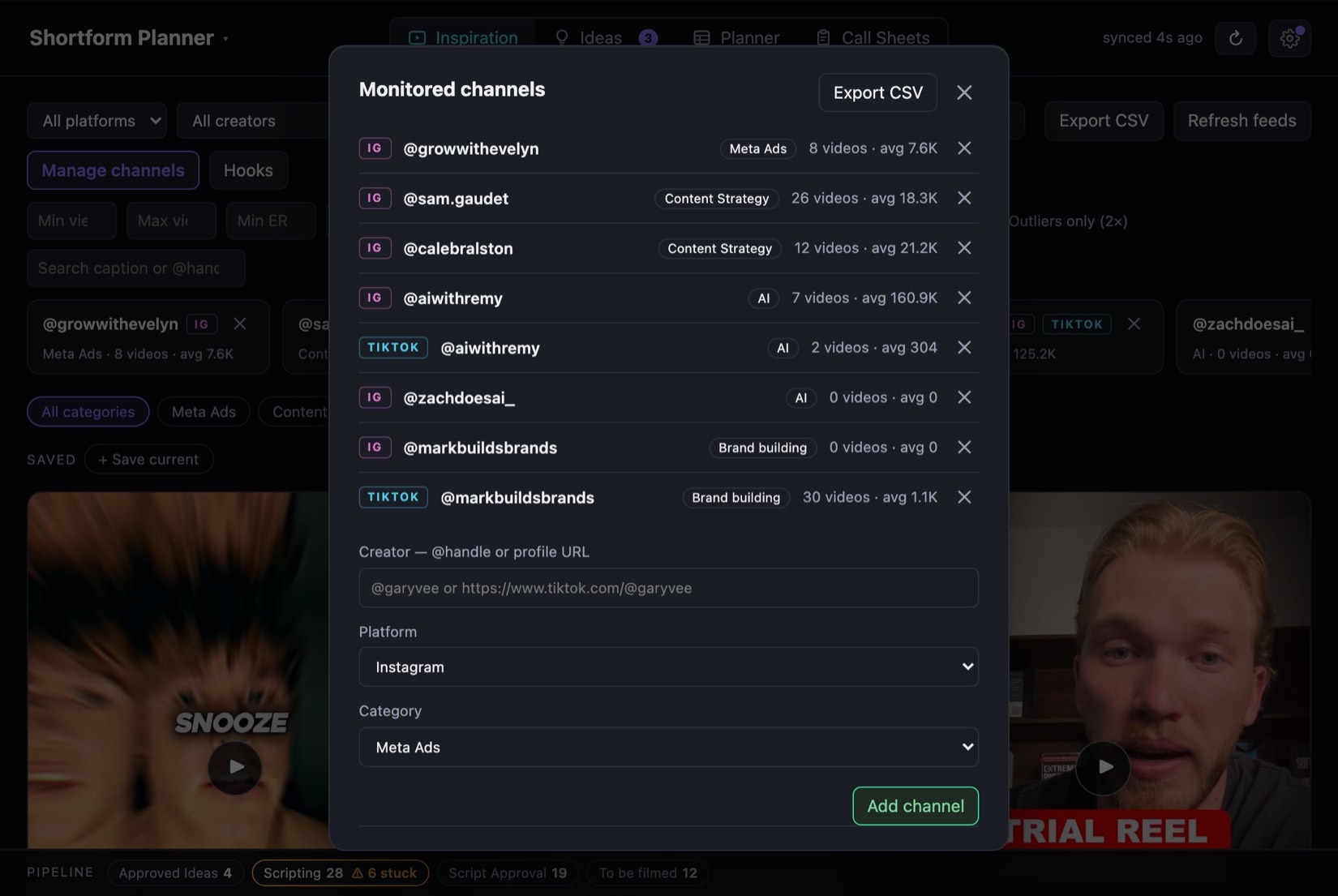Click the Ideas count badge showing 3
Image resolution: width=1338 pixels, height=896 pixels.
point(648,38)
